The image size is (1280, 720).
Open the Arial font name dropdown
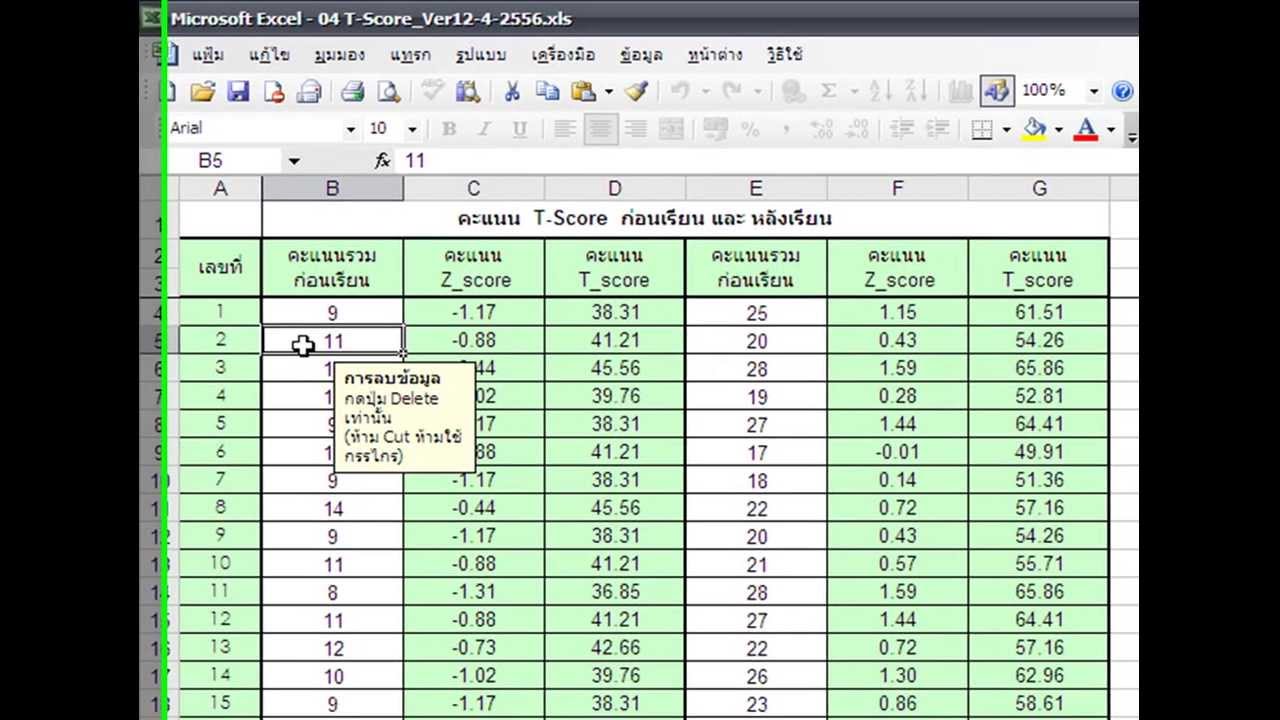pos(350,129)
